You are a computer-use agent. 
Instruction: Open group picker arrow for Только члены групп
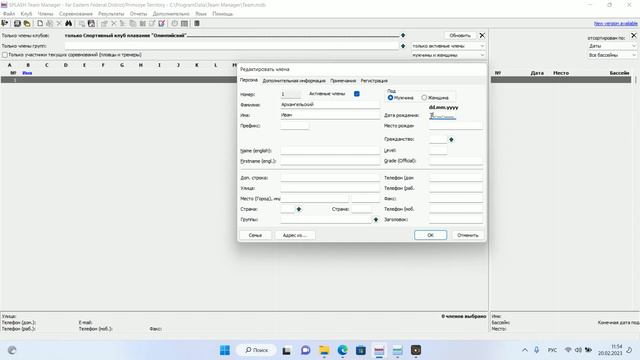point(403,46)
